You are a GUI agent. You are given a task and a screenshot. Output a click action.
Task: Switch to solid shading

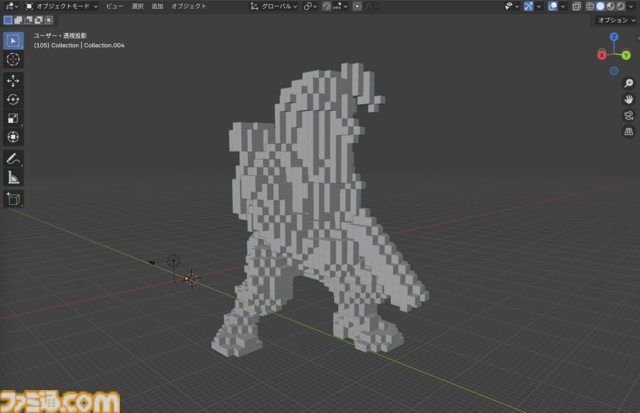point(600,6)
